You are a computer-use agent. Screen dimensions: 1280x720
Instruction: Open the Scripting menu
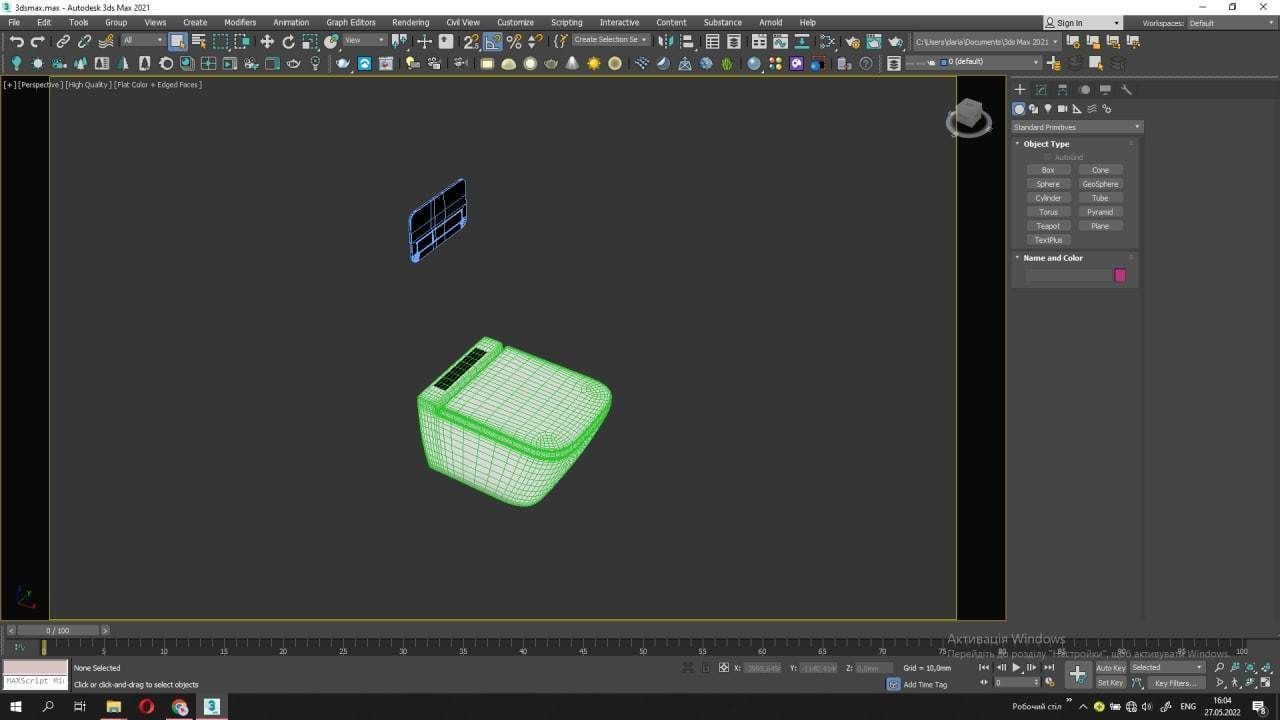click(566, 22)
